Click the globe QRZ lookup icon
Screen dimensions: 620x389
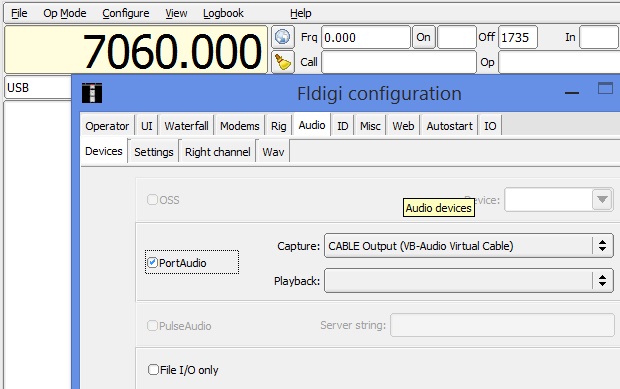tap(283, 38)
